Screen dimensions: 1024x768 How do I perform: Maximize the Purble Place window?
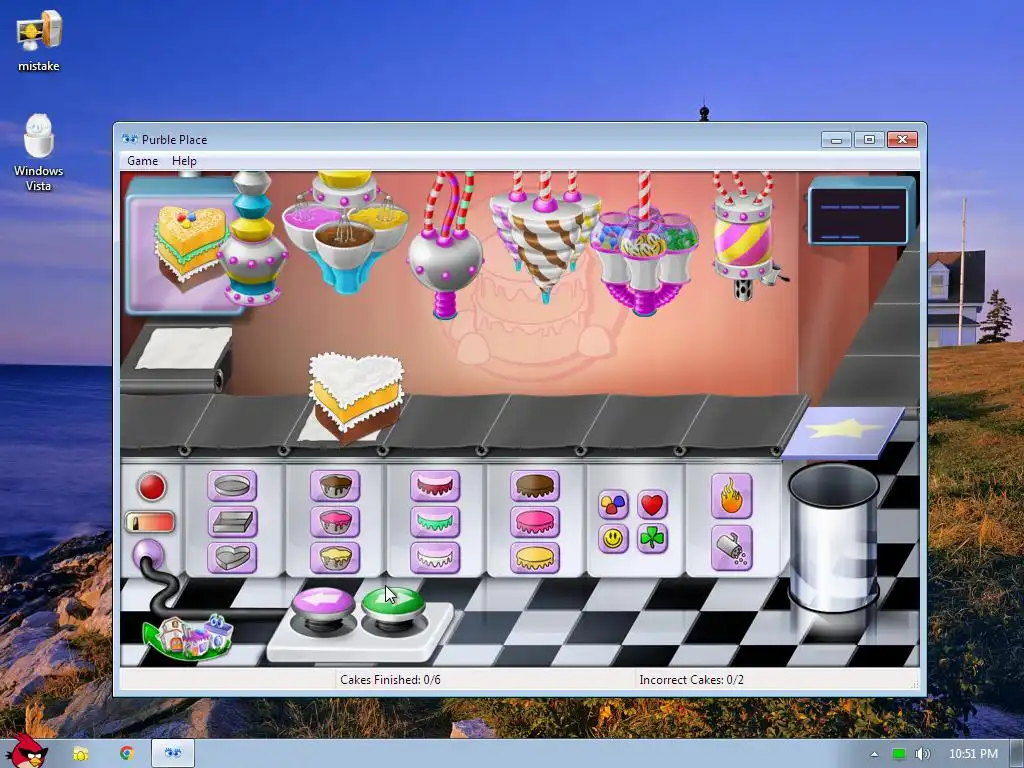pyautogui.click(x=869, y=140)
